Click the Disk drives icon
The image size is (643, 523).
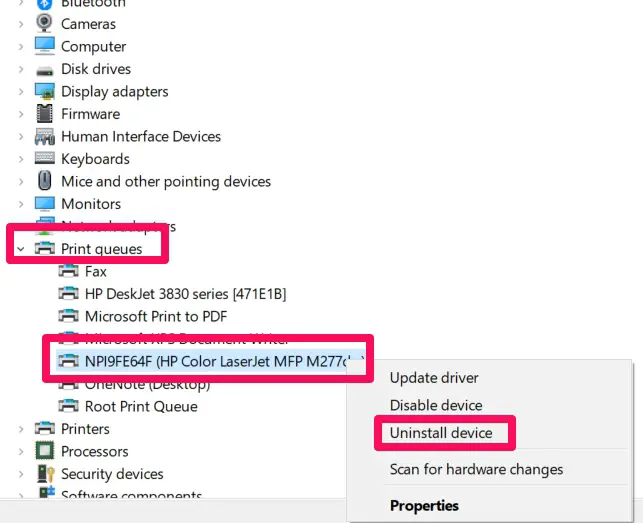pos(44,71)
